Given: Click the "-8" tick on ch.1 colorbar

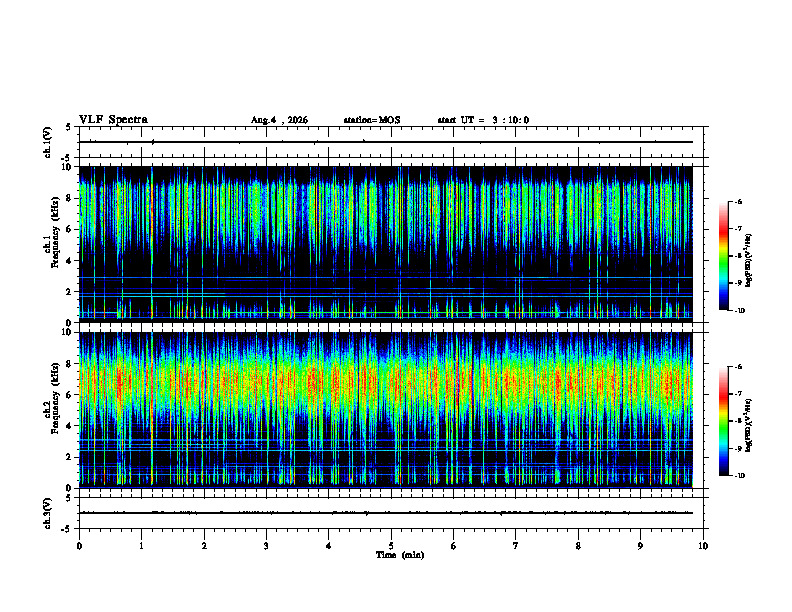Looking at the screenshot, I should point(738,256).
